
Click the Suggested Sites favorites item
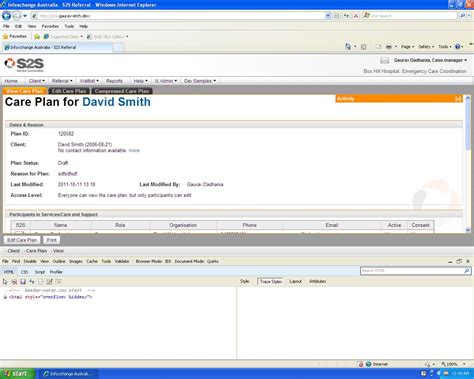coord(63,37)
